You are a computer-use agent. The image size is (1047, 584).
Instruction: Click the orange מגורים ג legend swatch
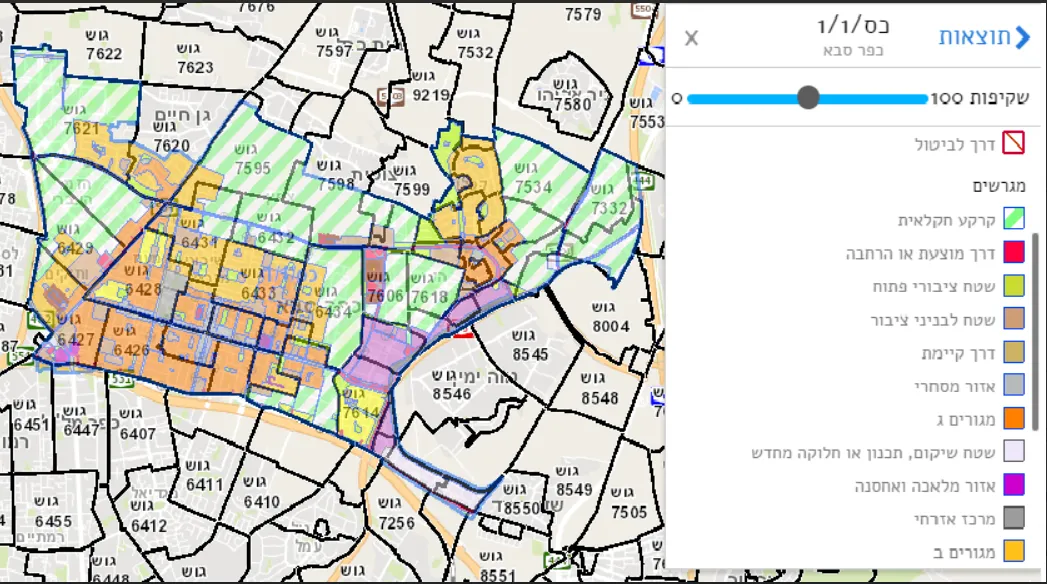pos(1013,419)
